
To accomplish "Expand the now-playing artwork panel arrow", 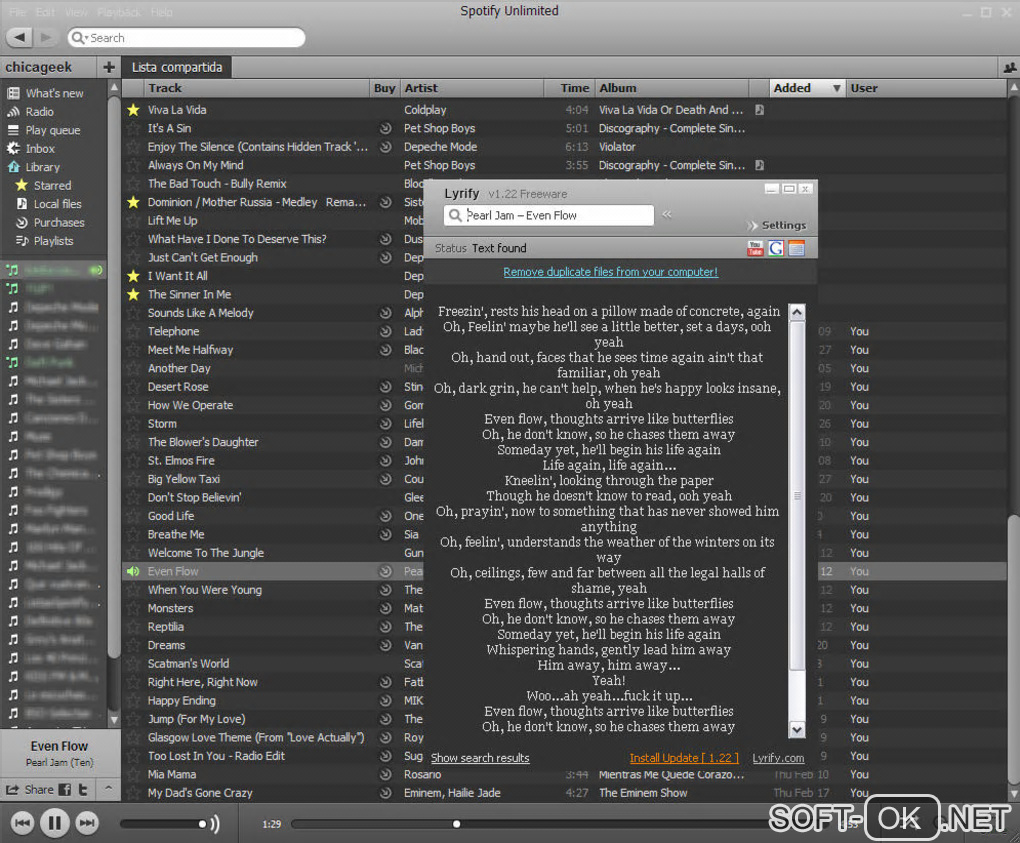I will 109,788.
